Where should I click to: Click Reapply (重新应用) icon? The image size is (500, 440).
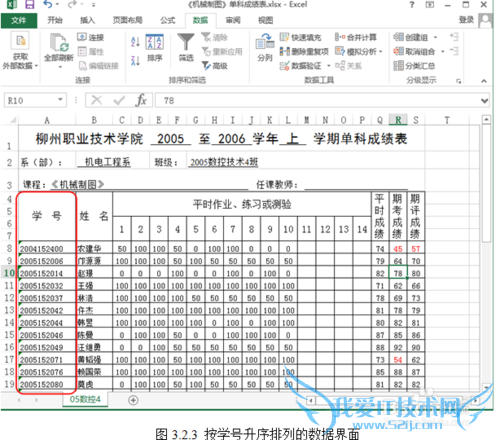click(x=206, y=51)
